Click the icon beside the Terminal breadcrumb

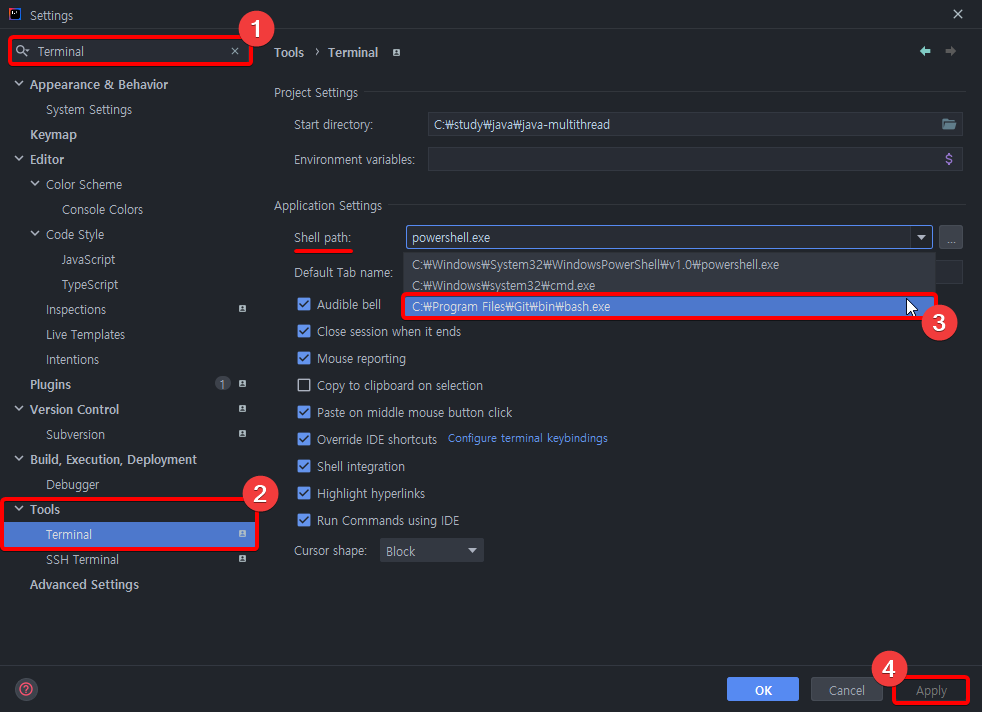pyautogui.click(x=395, y=52)
